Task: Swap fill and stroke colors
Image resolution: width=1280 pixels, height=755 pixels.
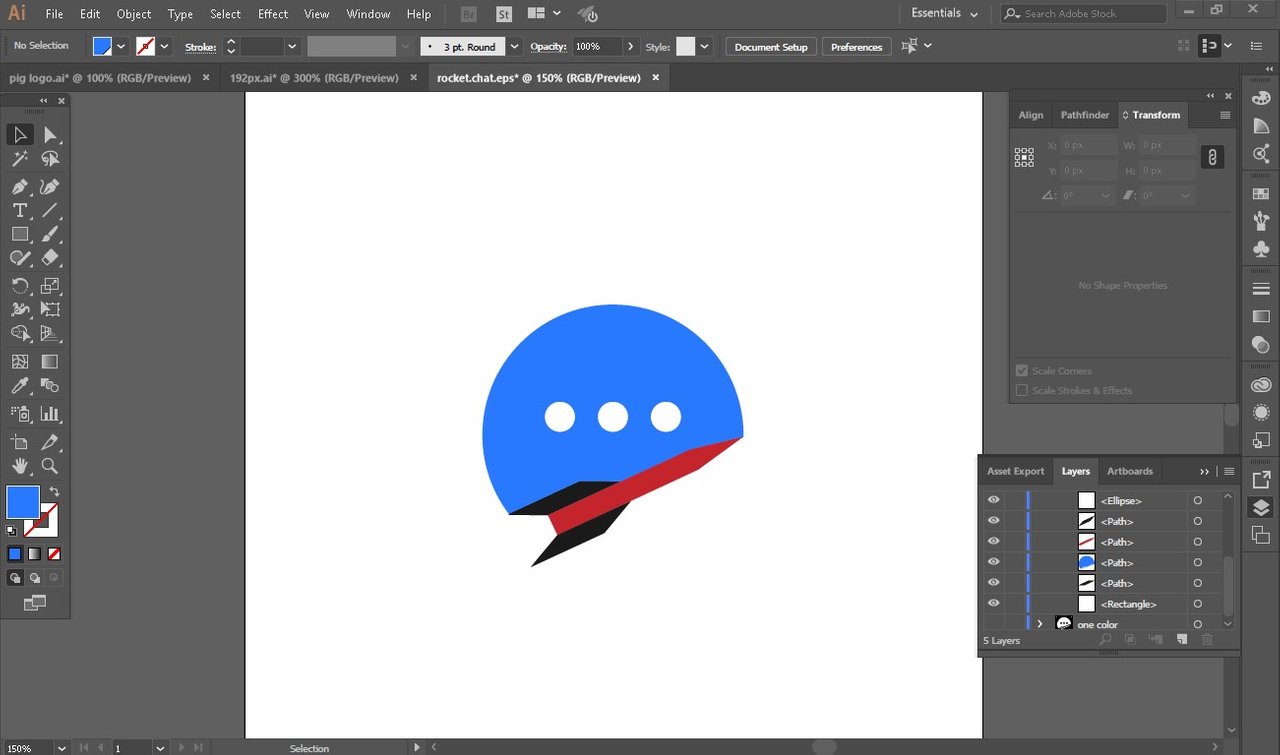Action: click(54, 492)
